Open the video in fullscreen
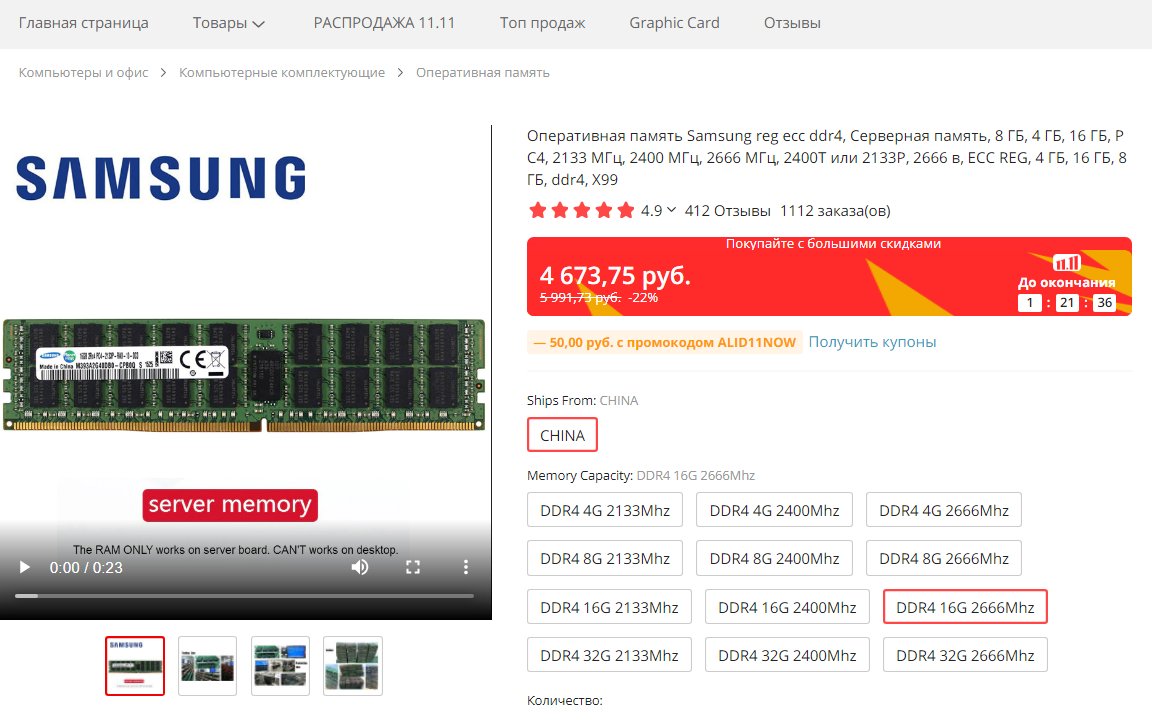 coord(413,567)
